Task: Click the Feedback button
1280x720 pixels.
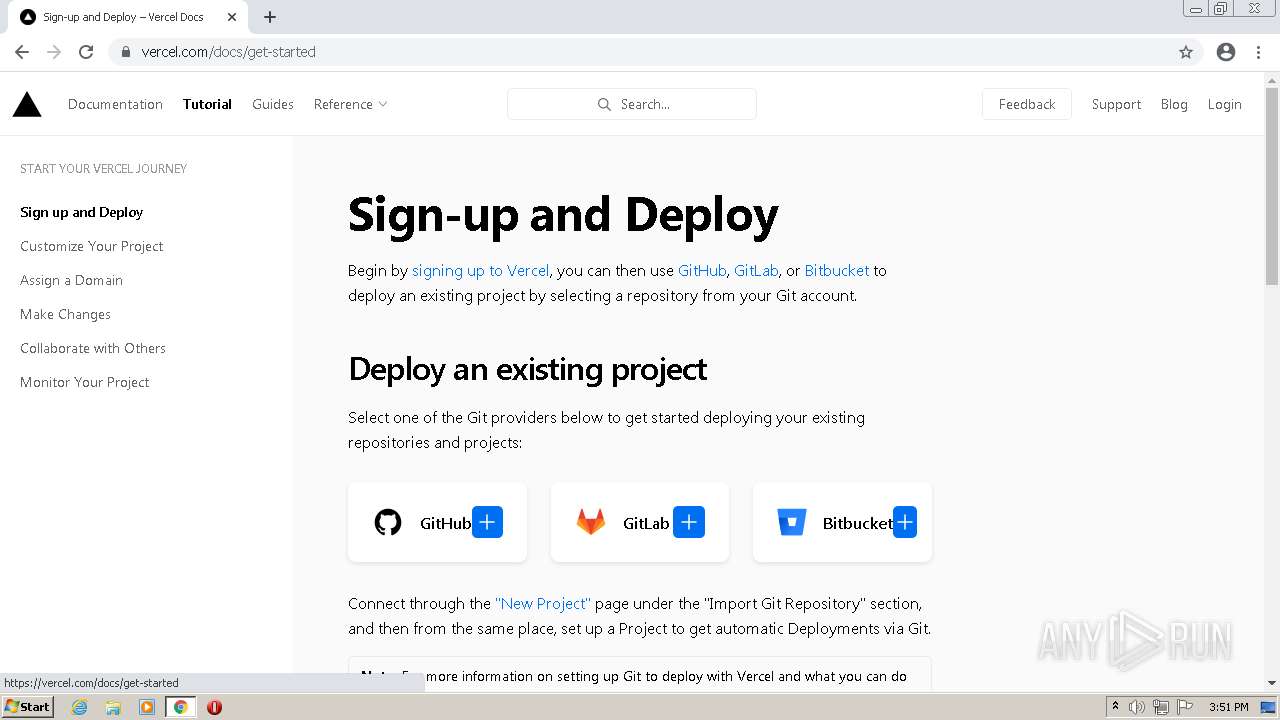Action: [1027, 104]
